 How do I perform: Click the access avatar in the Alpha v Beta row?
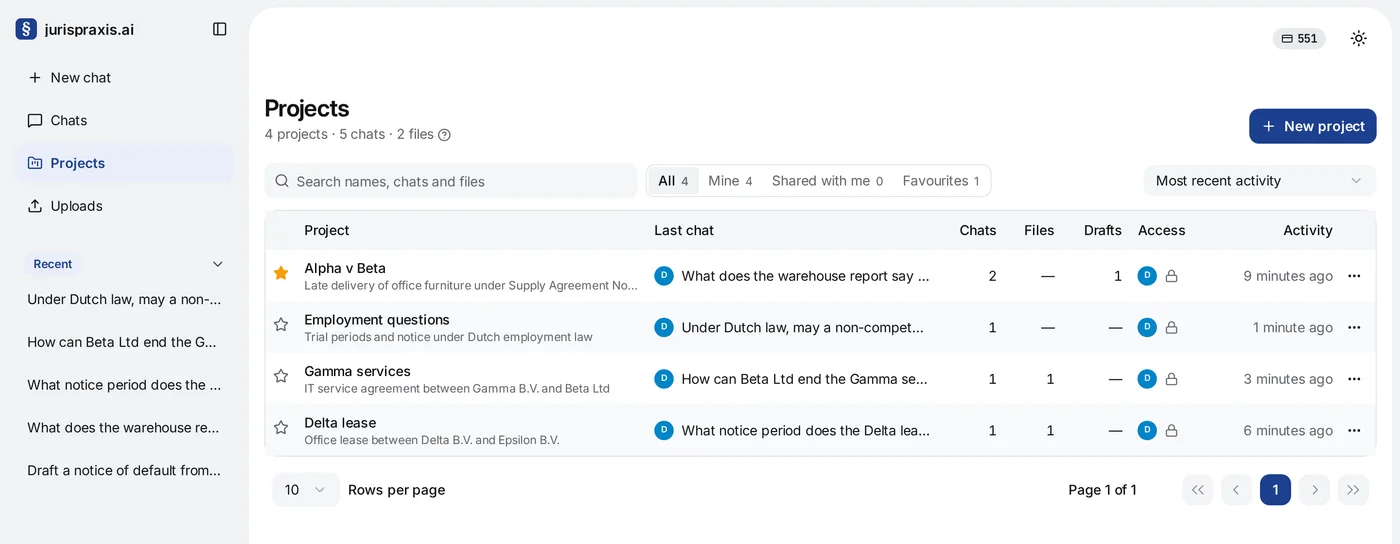point(1147,276)
